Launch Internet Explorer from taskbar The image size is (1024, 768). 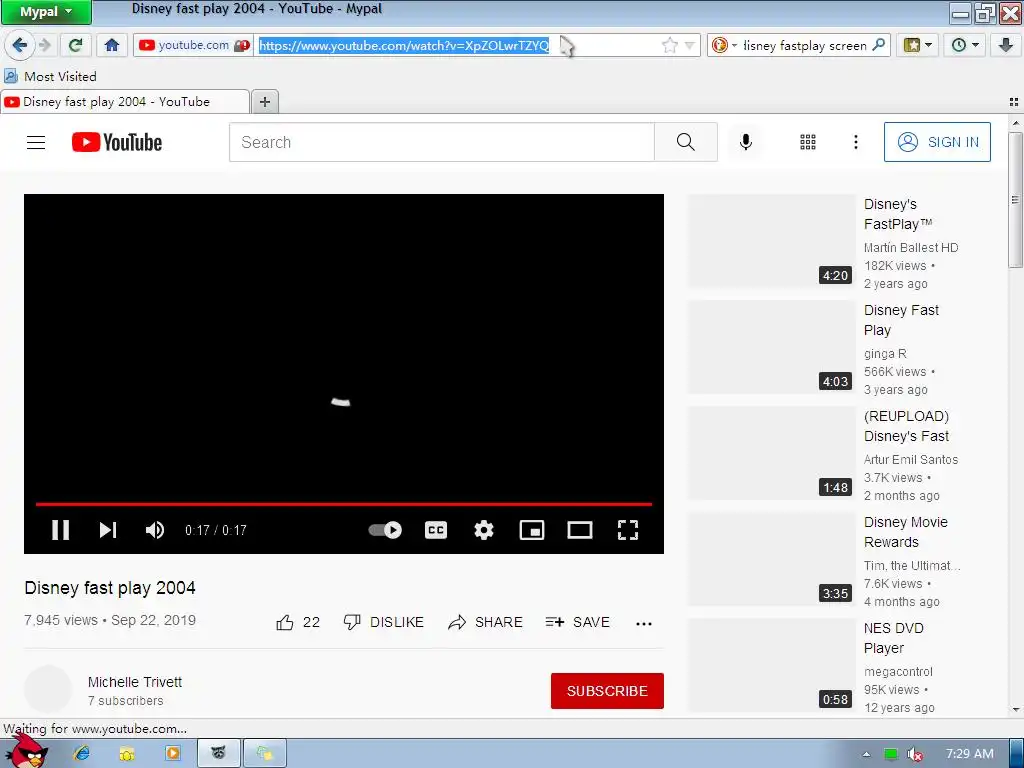pyautogui.click(x=82, y=754)
